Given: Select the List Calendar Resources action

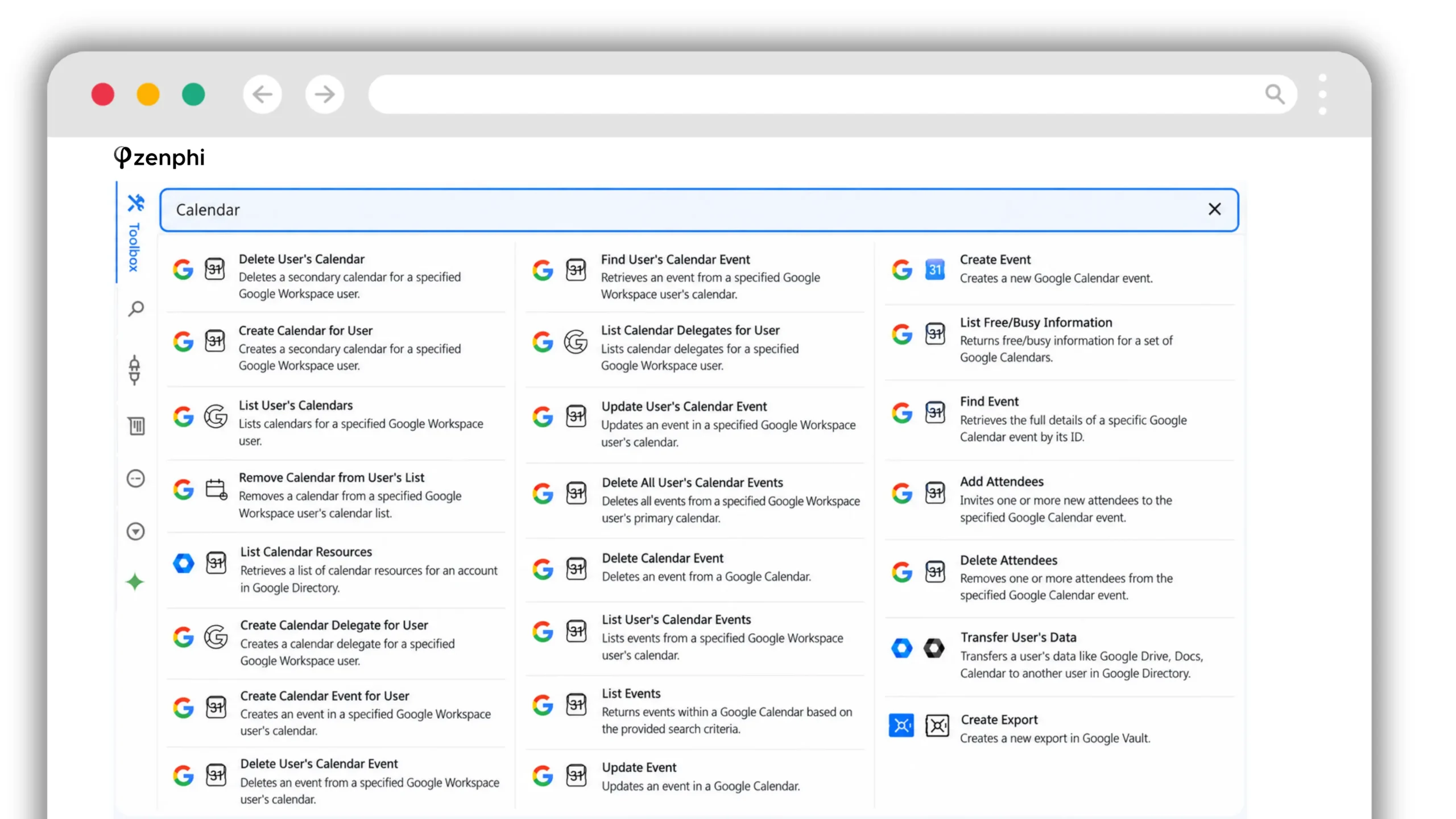Looking at the screenshot, I should click(x=336, y=570).
